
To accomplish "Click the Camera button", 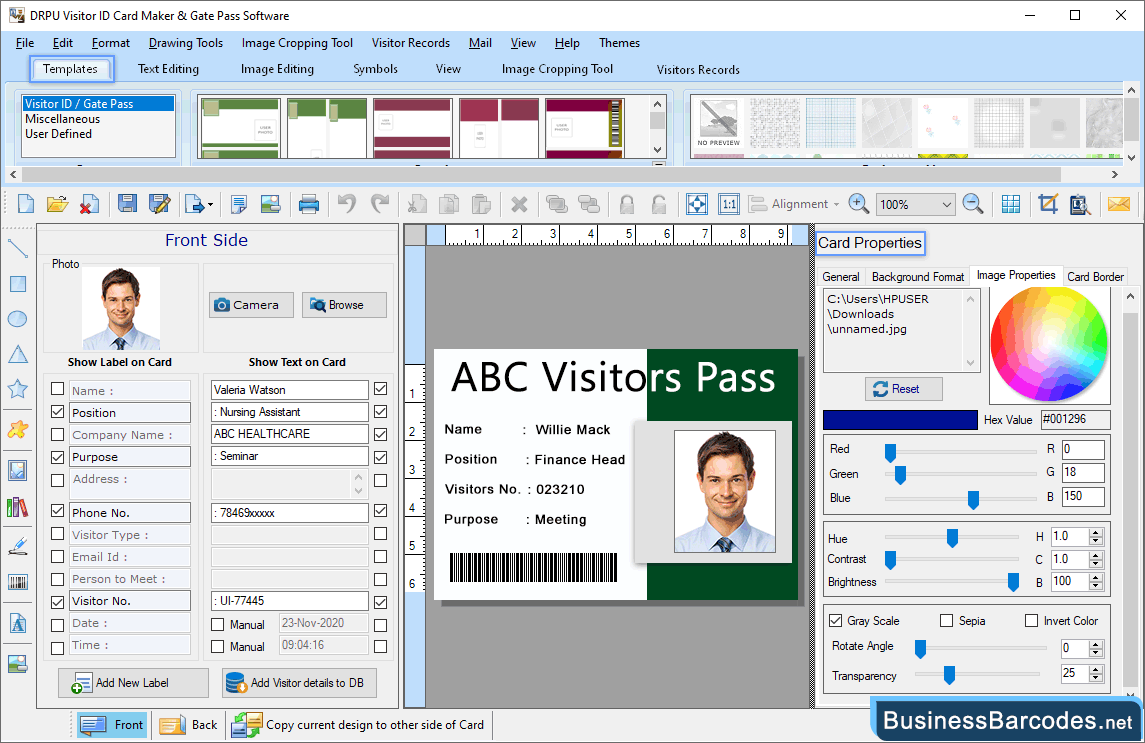I will click(251, 305).
